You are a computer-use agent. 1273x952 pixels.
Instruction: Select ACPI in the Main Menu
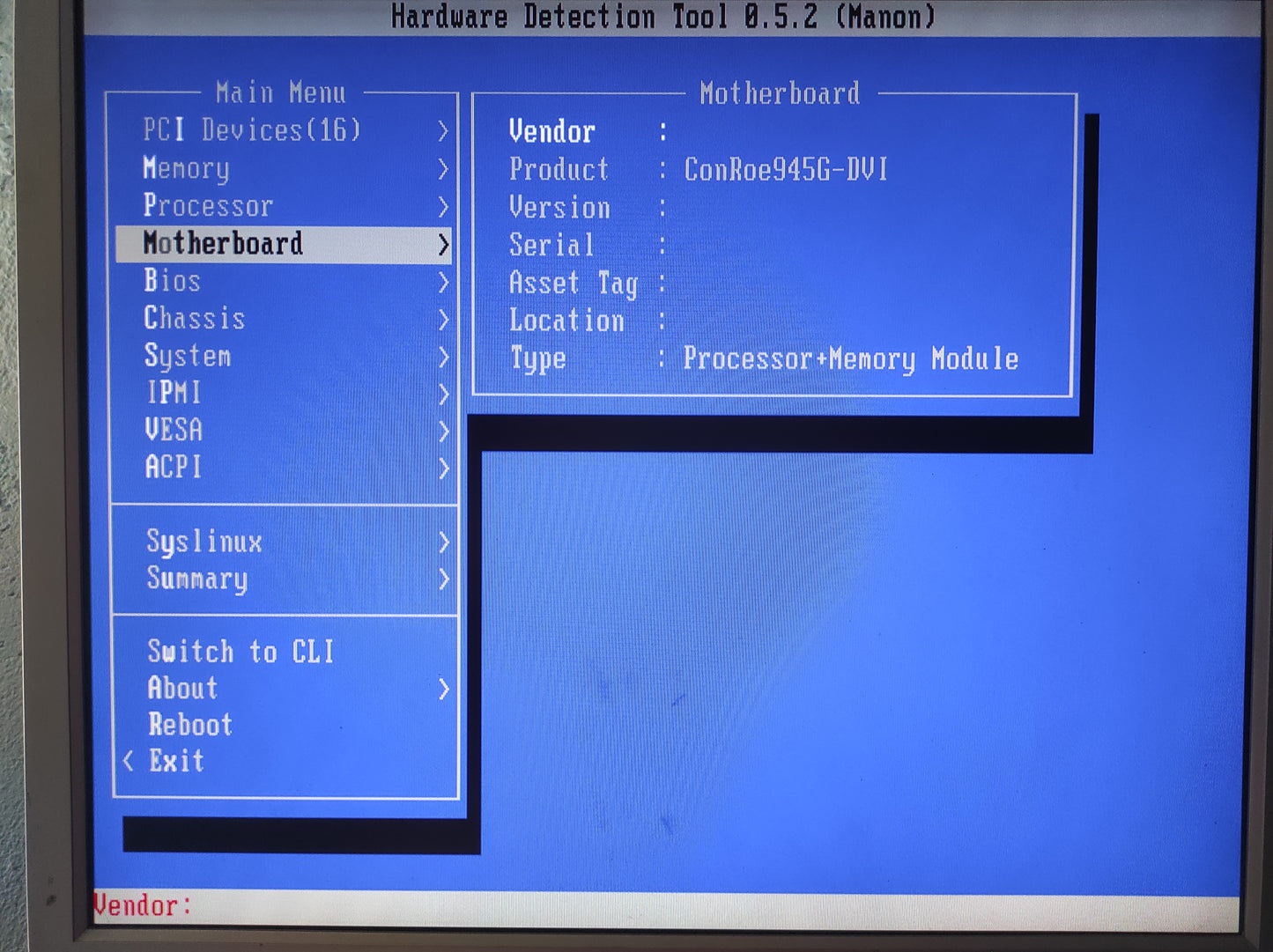click(x=173, y=467)
